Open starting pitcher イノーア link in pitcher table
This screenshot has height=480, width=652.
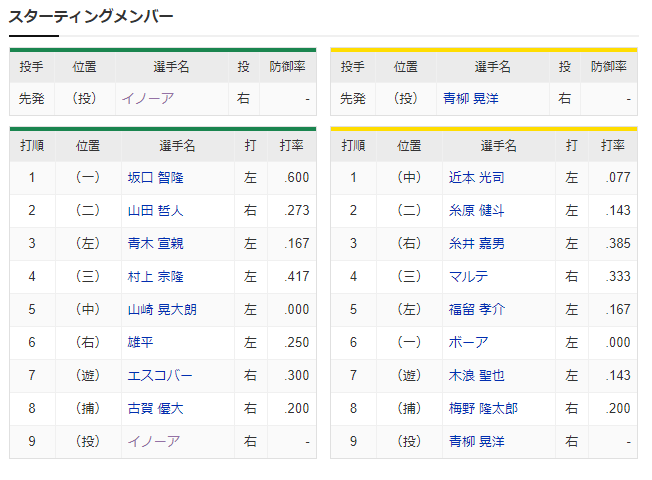click(x=148, y=99)
